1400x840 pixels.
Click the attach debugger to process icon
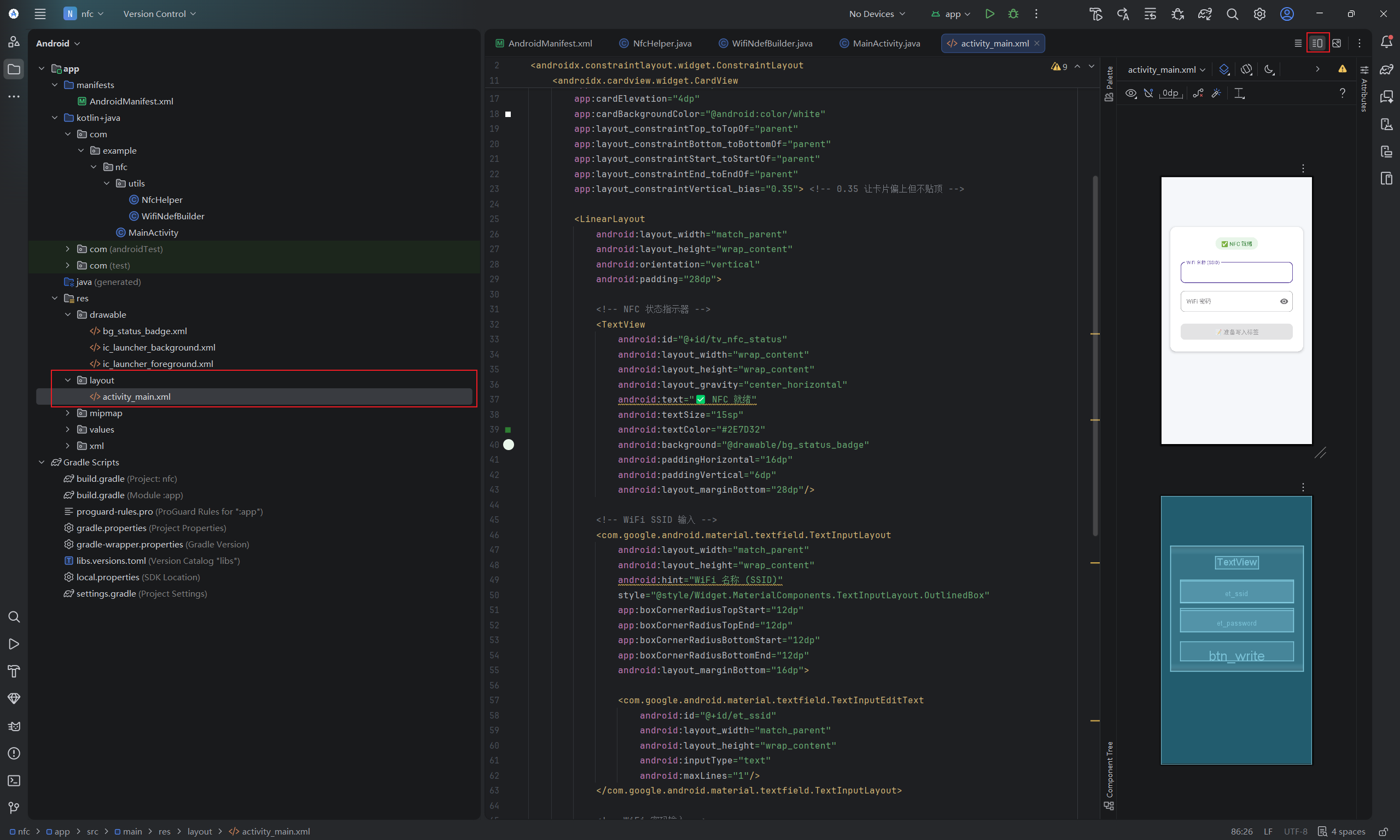1177,14
